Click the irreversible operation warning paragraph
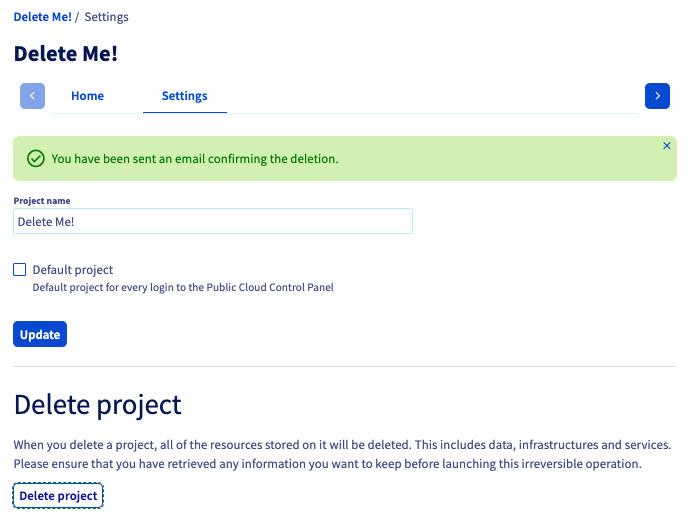The width and height of the screenshot is (688, 515). click(342, 454)
